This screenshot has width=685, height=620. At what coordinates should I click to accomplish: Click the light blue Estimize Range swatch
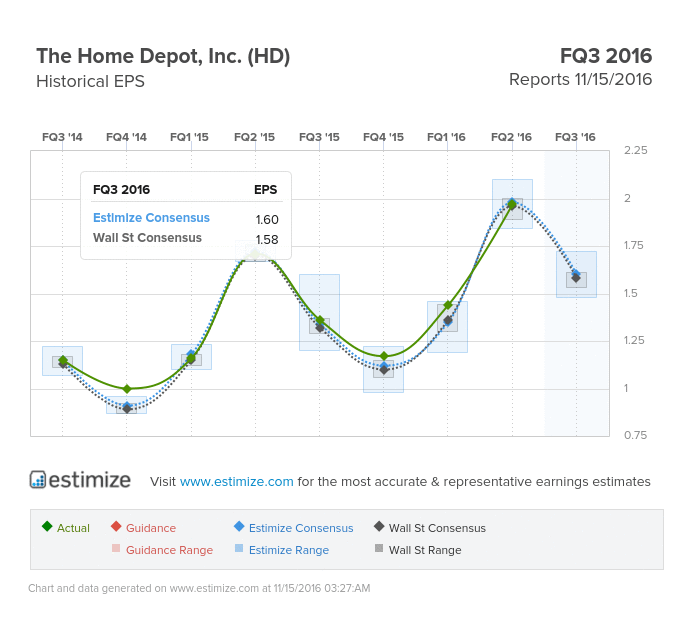(x=239, y=548)
